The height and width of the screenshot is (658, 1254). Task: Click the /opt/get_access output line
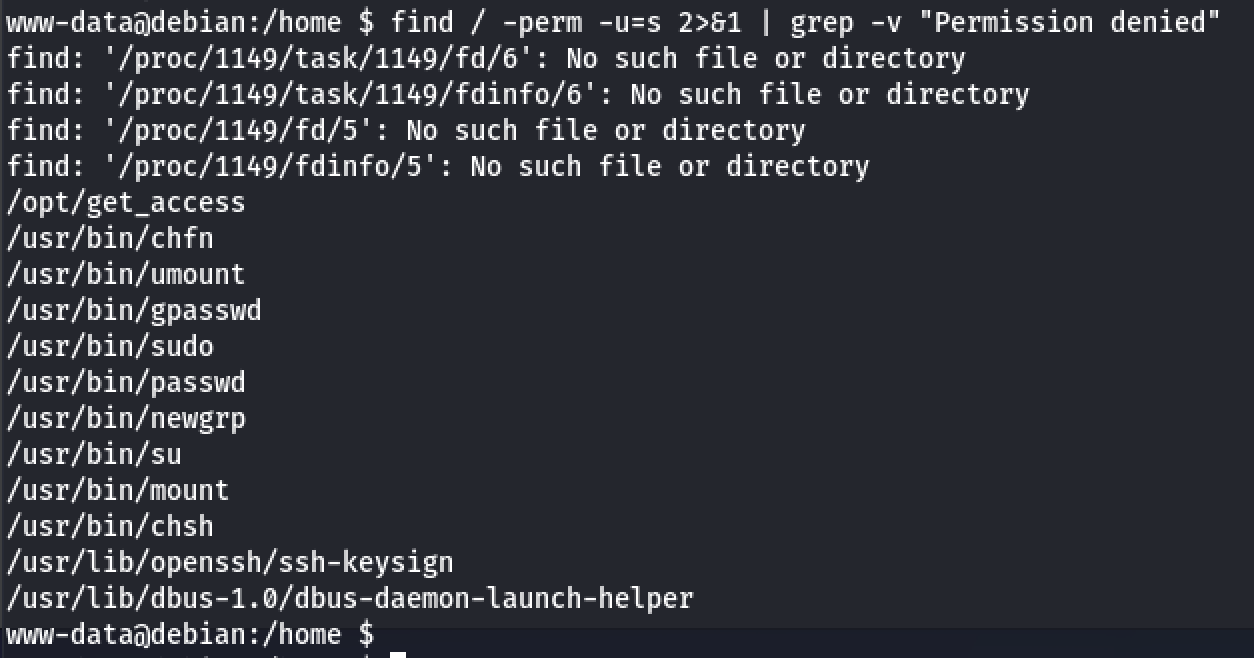tap(126, 203)
